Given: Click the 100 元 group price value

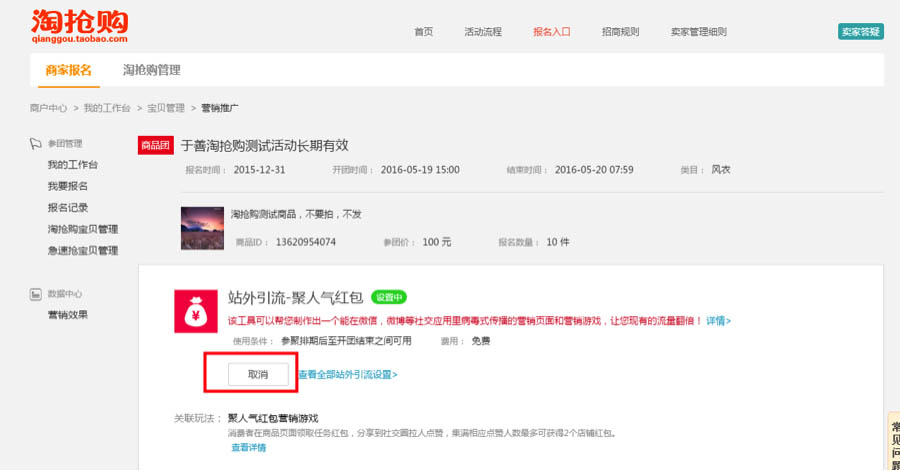Looking at the screenshot, I should coord(437,242).
